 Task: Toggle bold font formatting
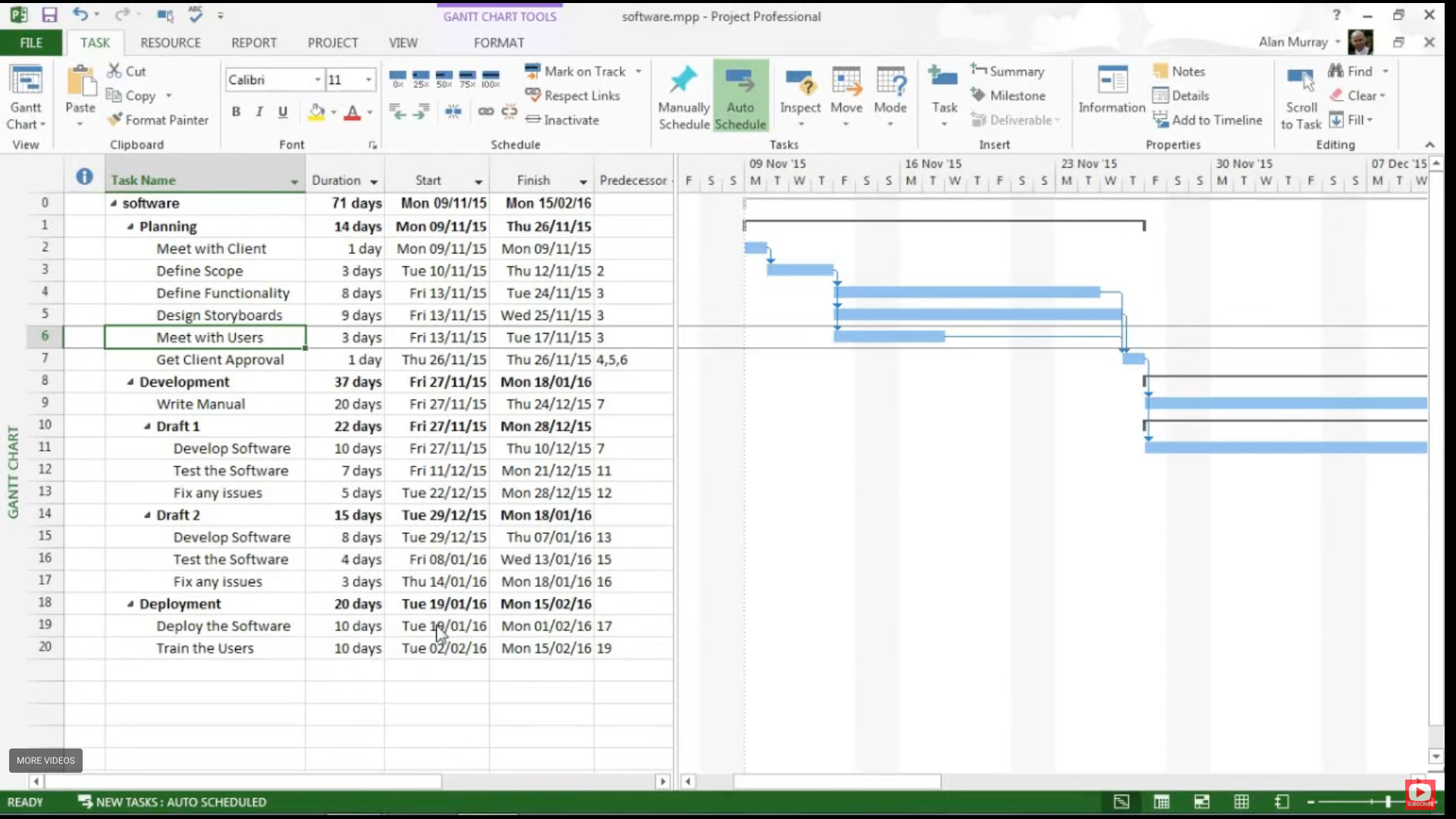click(236, 112)
